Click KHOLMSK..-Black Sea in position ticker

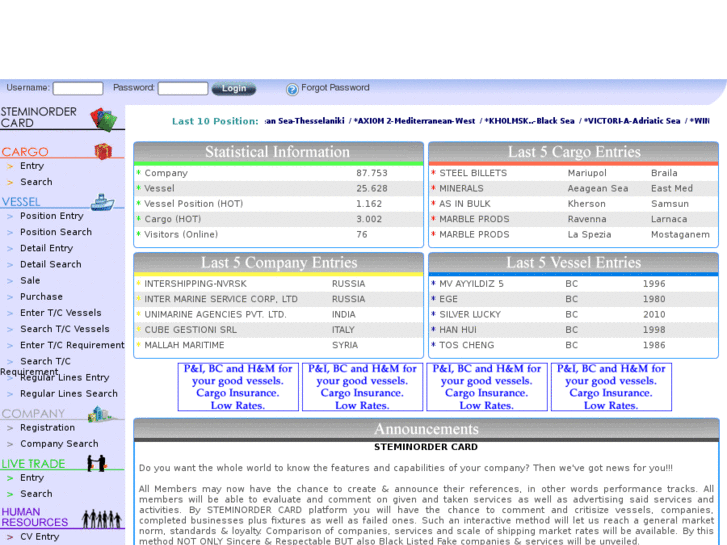(x=529, y=121)
